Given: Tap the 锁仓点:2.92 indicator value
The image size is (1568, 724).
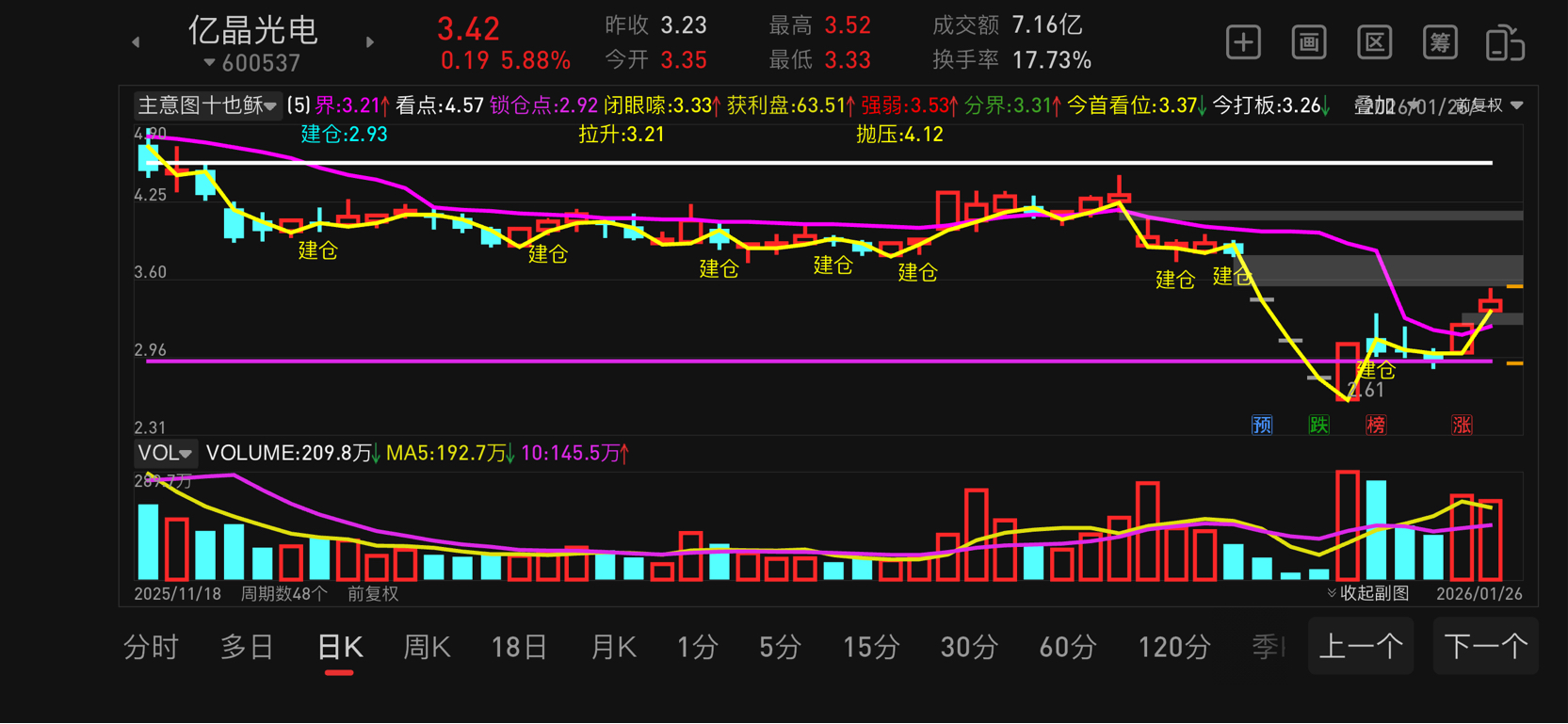Looking at the screenshot, I should [x=543, y=105].
